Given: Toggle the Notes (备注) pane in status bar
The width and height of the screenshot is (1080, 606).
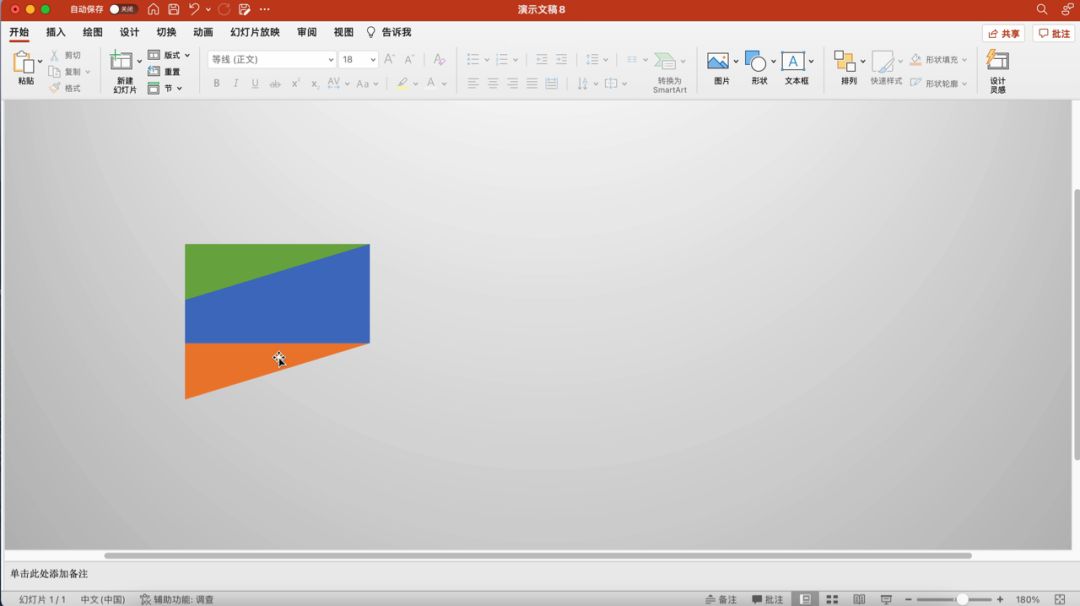Looking at the screenshot, I should tap(720, 599).
